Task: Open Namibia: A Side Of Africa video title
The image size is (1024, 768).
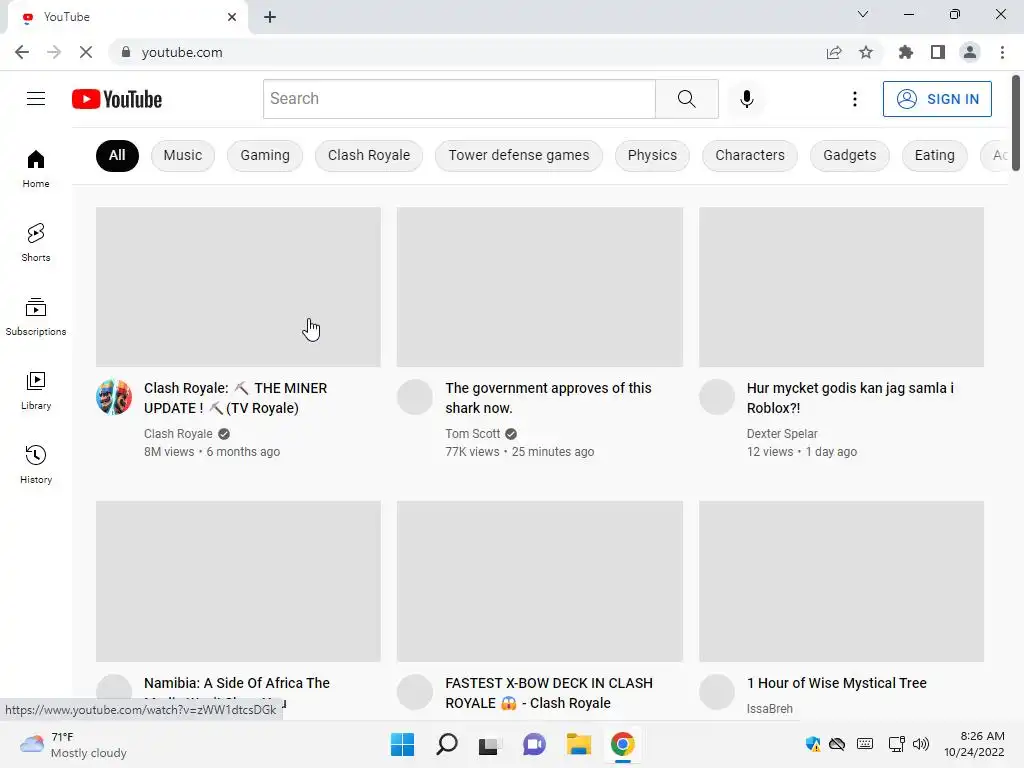Action: (236, 683)
